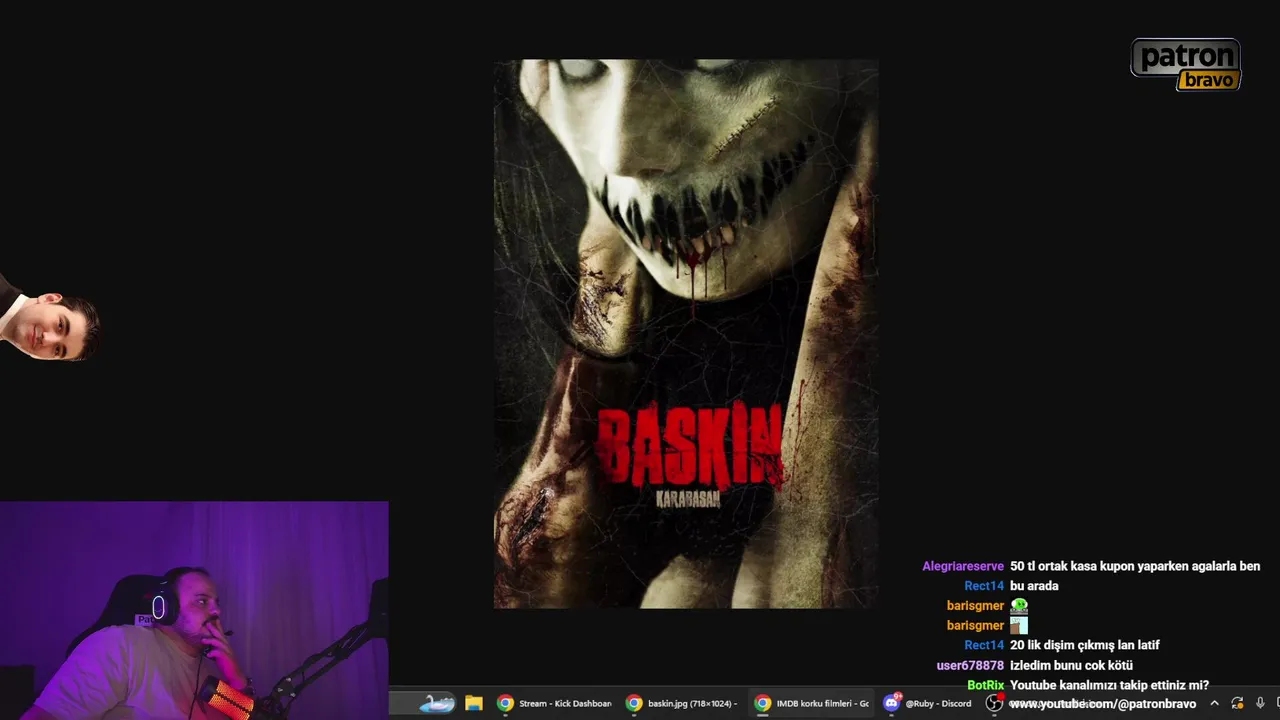Click chat message '20 lik dişim çıkmış lan latif'
The height and width of the screenshot is (720, 1280).
pos(1085,645)
